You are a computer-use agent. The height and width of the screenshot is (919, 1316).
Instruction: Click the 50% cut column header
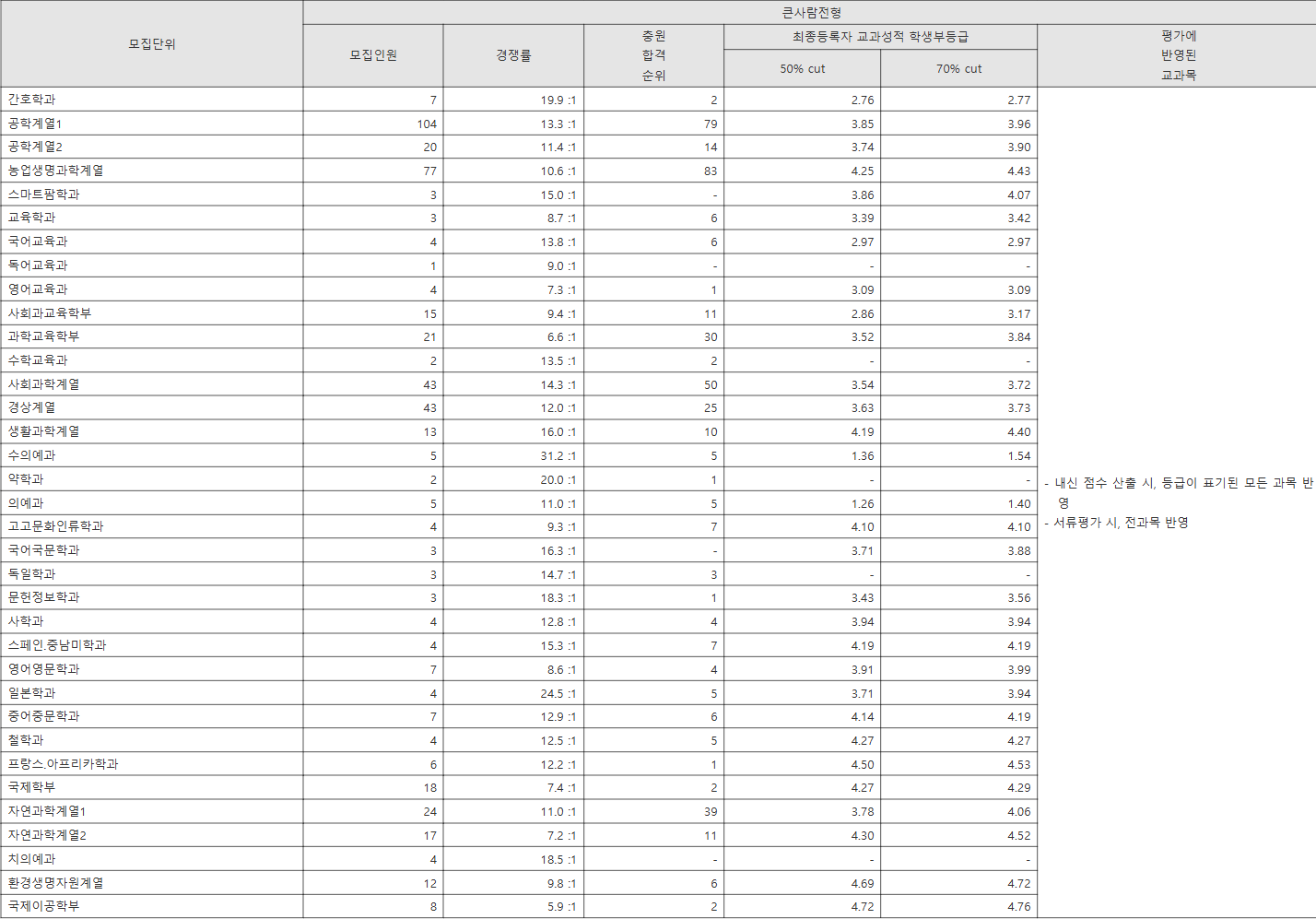click(802, 69)
